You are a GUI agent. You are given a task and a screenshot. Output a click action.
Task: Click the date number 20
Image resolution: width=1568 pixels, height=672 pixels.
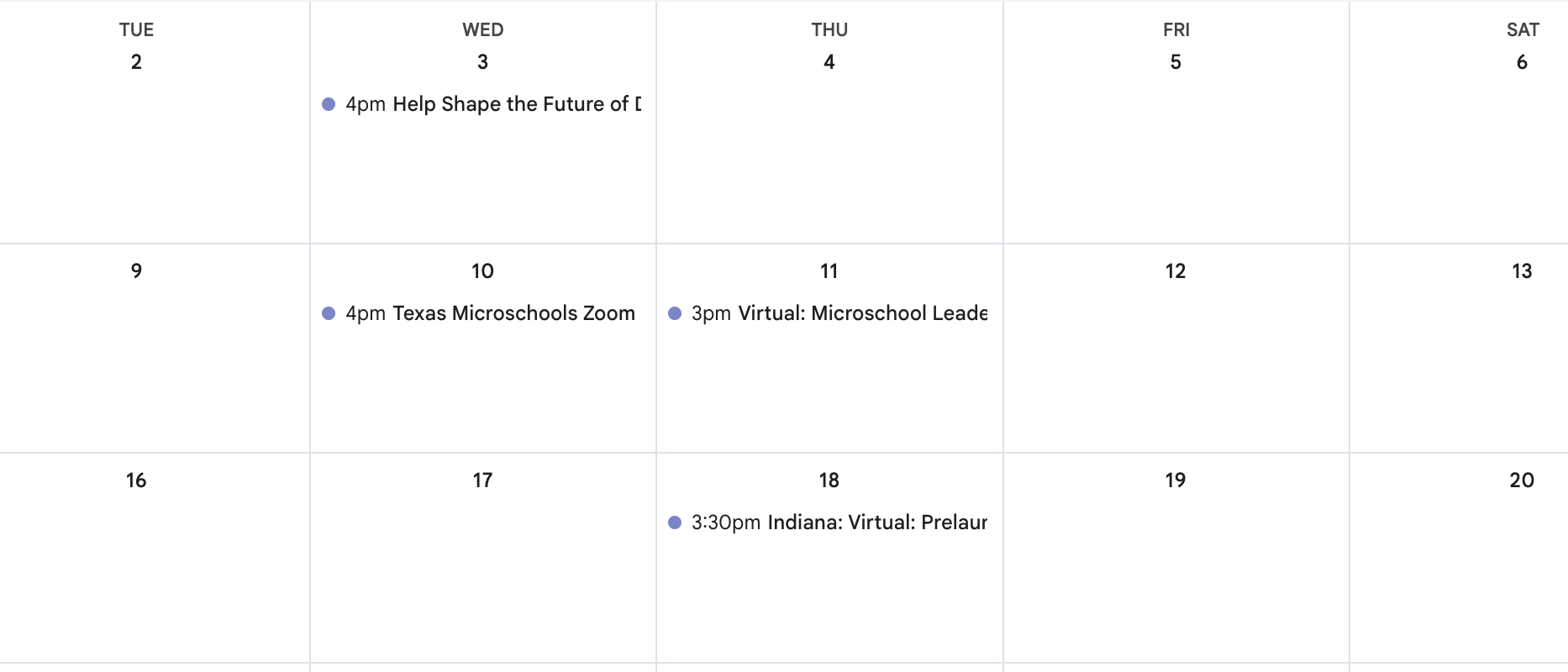[x=1522, y=480]
